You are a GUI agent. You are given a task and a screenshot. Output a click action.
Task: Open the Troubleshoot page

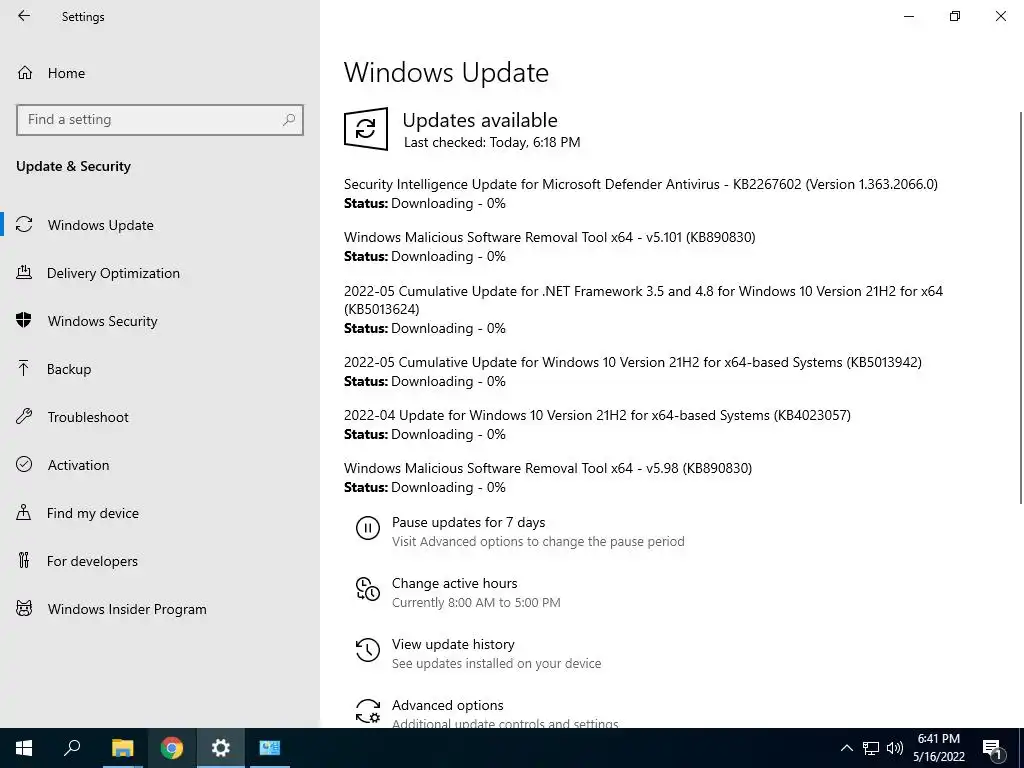pyautogui.click(x=88, y=417)
